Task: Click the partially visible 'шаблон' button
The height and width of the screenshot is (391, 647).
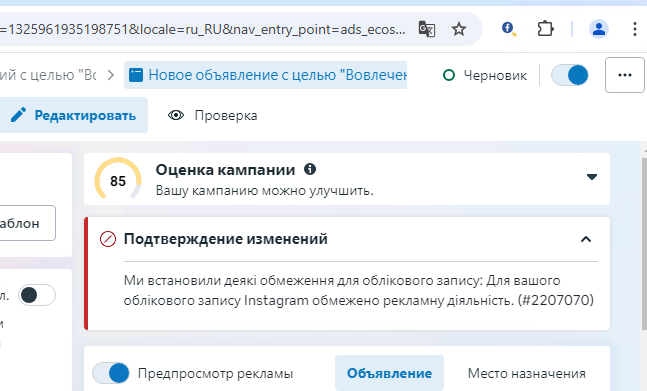Action: tap(27, 223)
